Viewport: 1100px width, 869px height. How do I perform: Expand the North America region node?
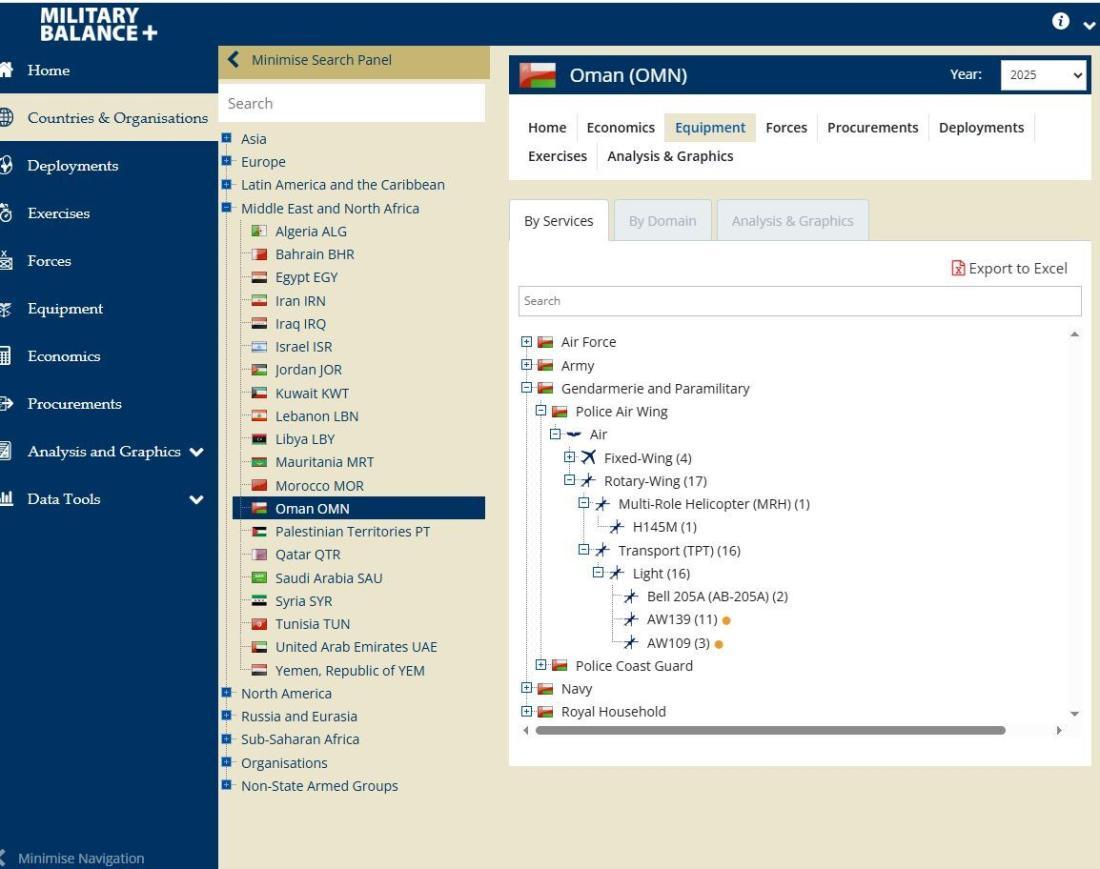click(227, 692)
